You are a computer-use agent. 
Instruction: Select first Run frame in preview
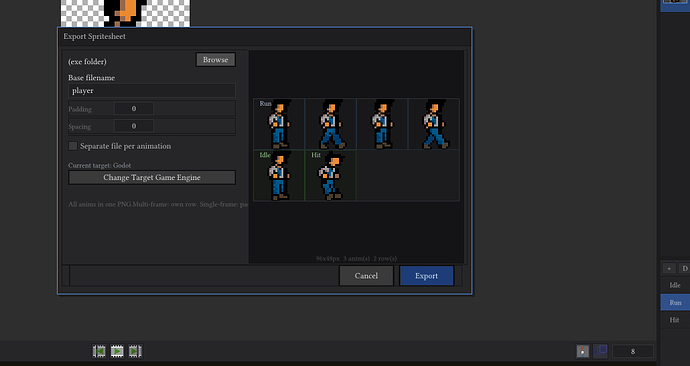point(279,124)
